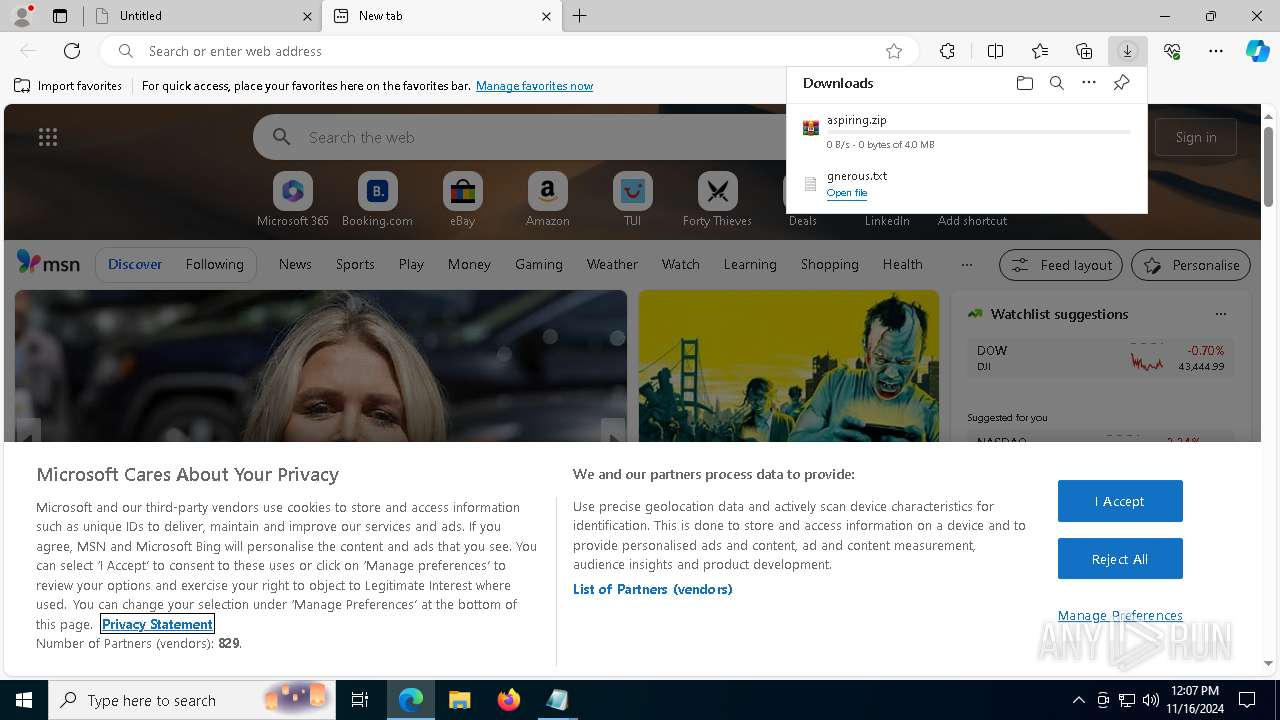Open Windows Start menu
This screenshot has width=1280, height=720.
[x=24, y=700]
